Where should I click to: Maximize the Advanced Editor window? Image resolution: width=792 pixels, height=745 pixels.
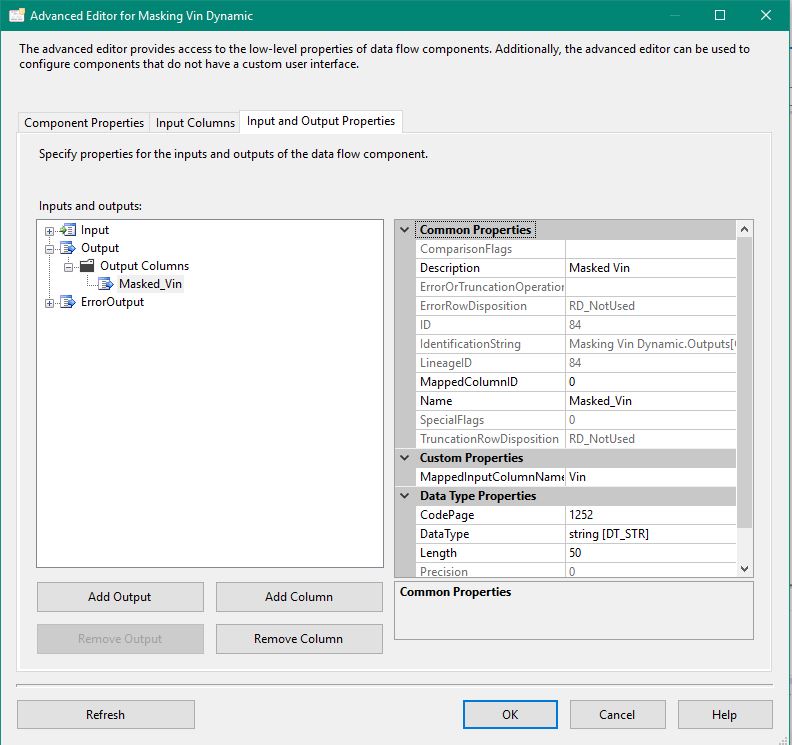coord(720,15)
